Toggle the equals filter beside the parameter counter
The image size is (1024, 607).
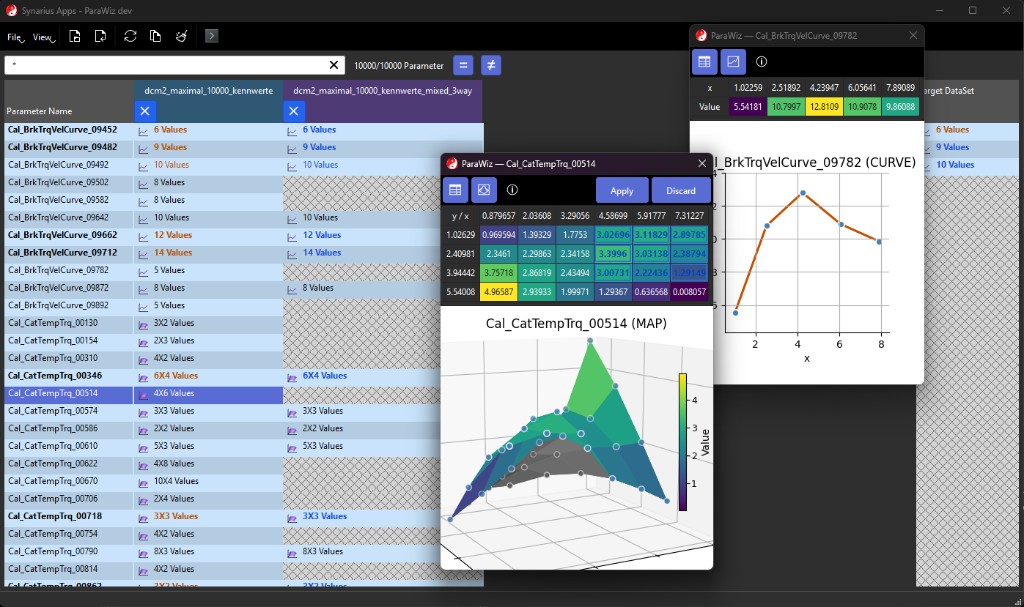[463, 64]
